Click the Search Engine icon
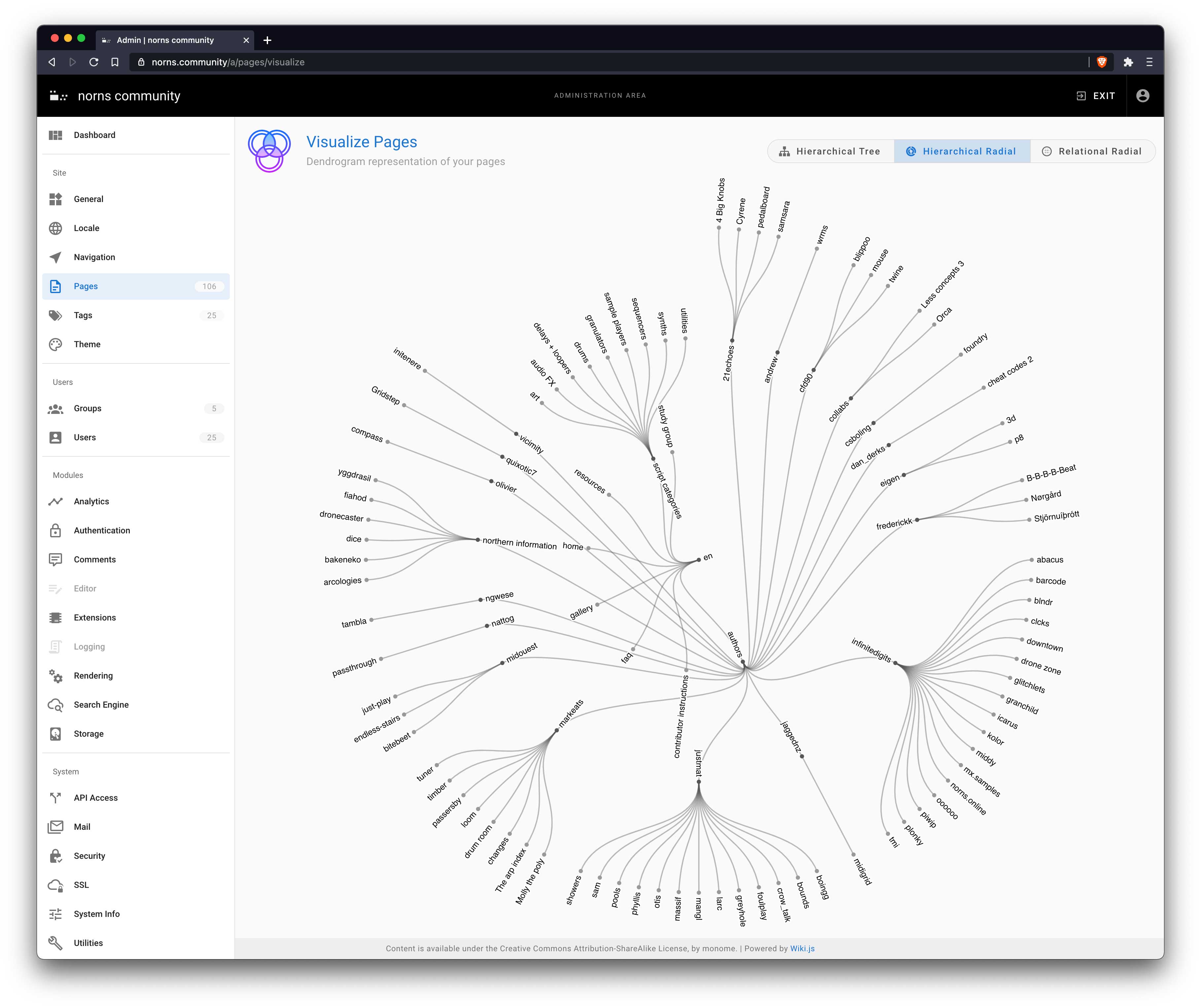This screenshot has width=1201, height=1008. pos(55,705)
